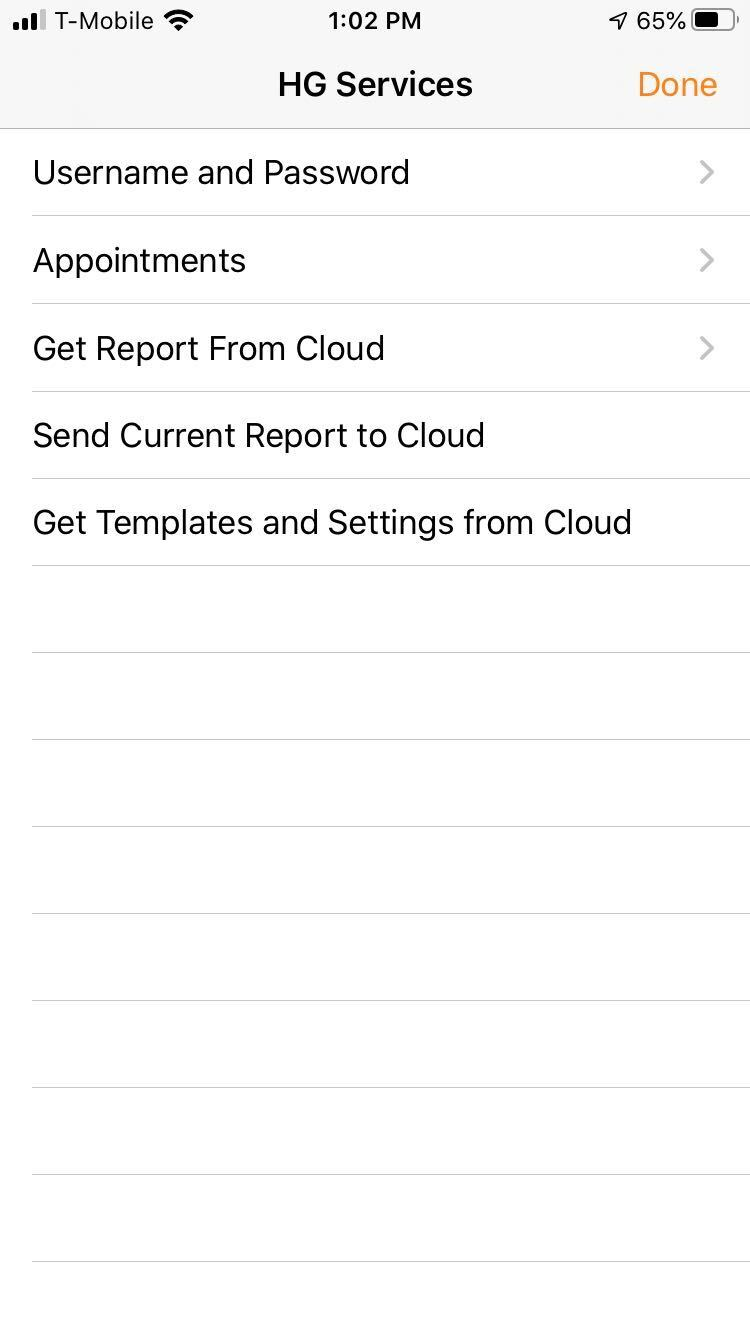Viewport: 750px width, 1334px height.
Task: Tap the empty row below Get Templates
Action: click(x=375, y=609)
